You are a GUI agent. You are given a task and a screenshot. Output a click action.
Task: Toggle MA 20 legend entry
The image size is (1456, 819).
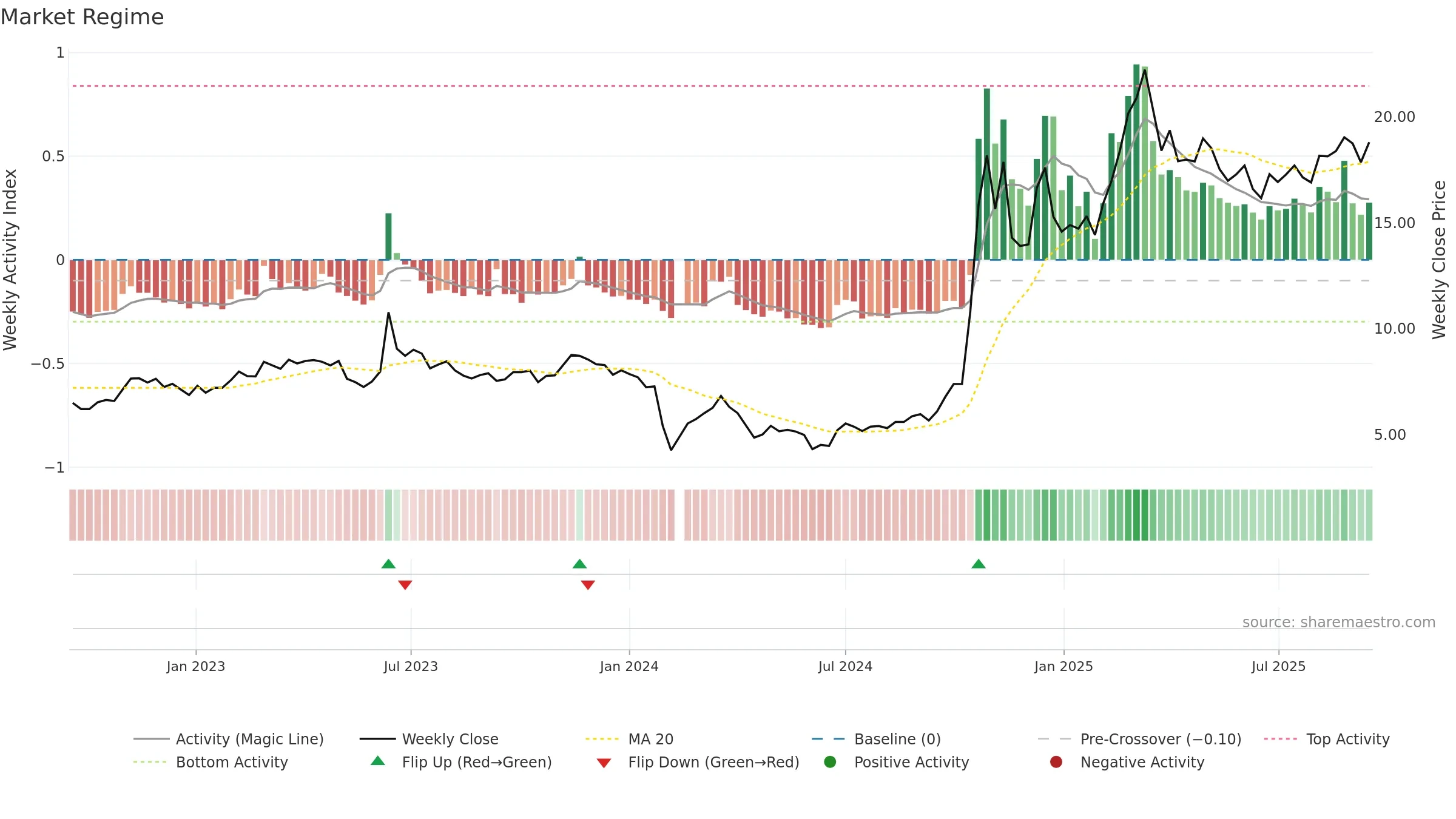629,739
